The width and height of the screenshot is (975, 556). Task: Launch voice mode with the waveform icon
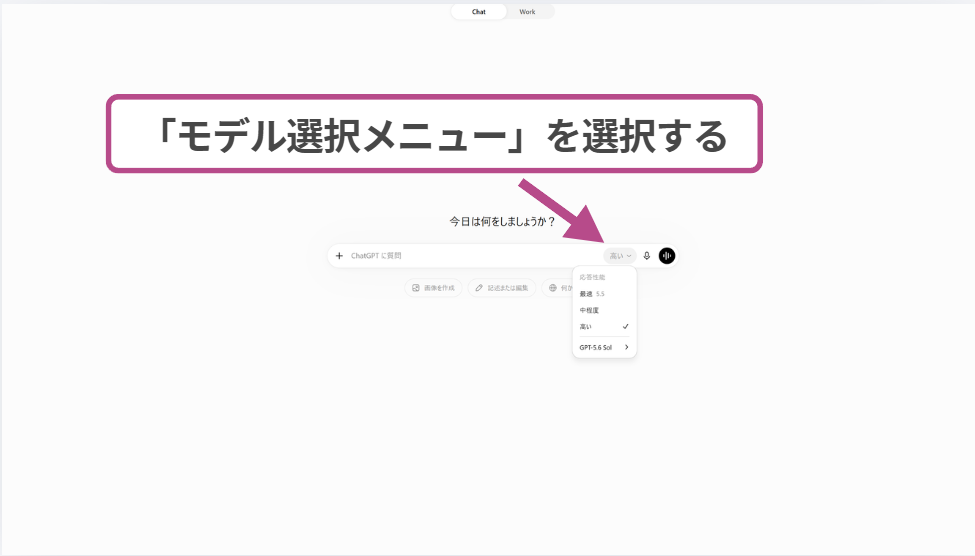tap(667, 256)
